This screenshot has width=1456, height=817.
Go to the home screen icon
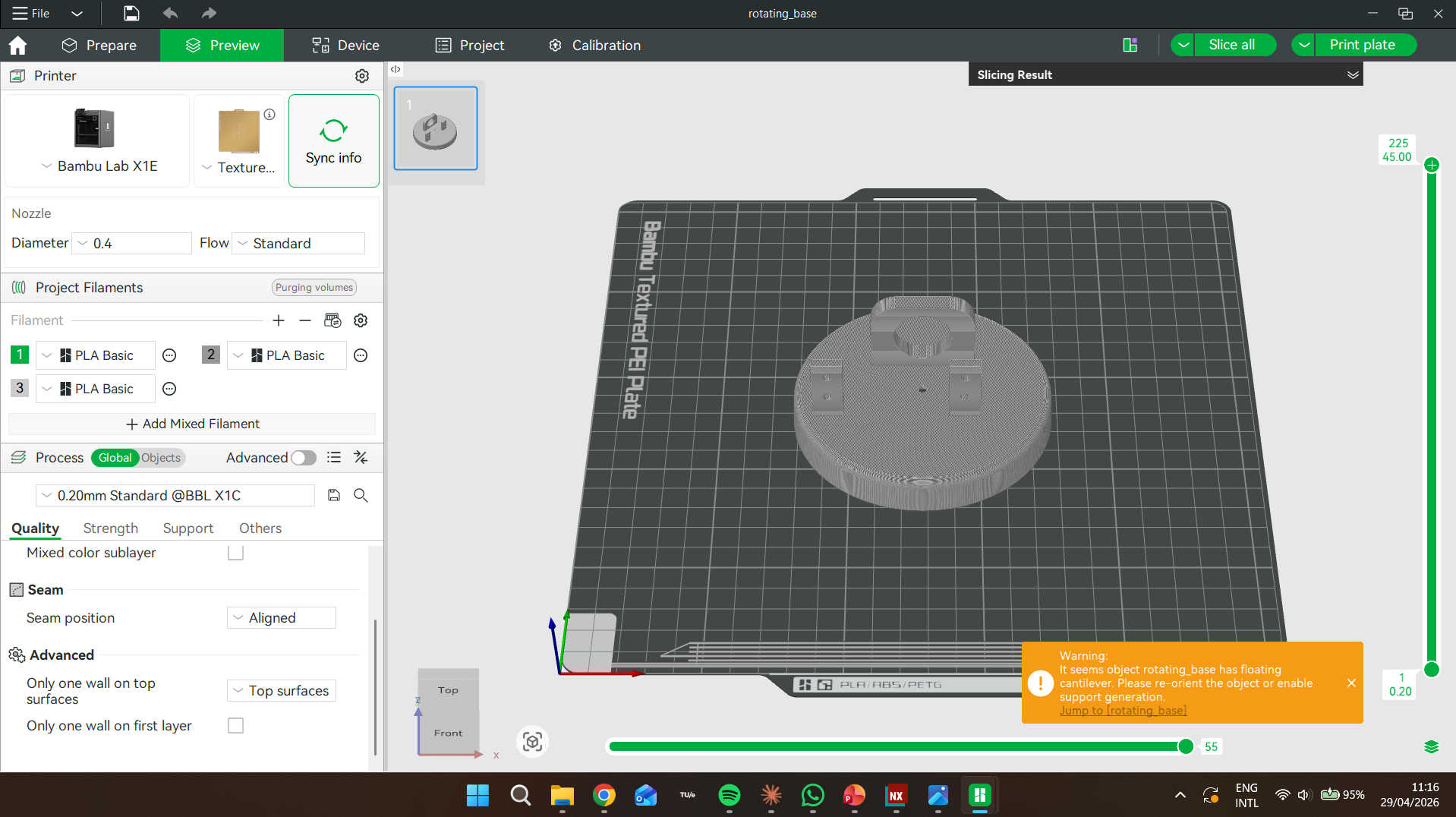[17, 46]
